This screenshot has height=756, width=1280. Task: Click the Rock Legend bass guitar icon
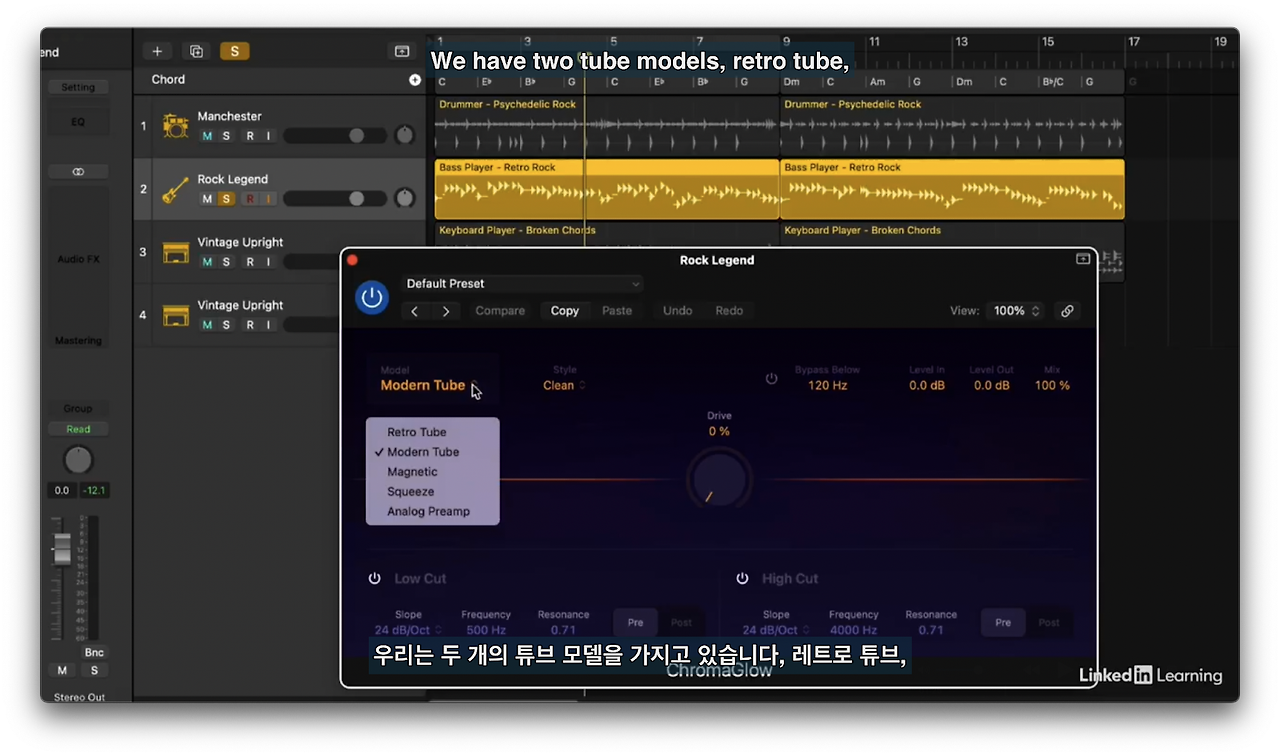tap(175, 189)
